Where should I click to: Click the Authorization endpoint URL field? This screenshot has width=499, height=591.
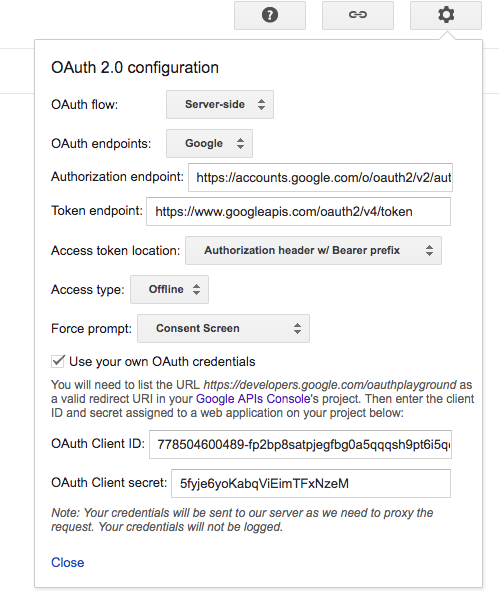point(320,178)
